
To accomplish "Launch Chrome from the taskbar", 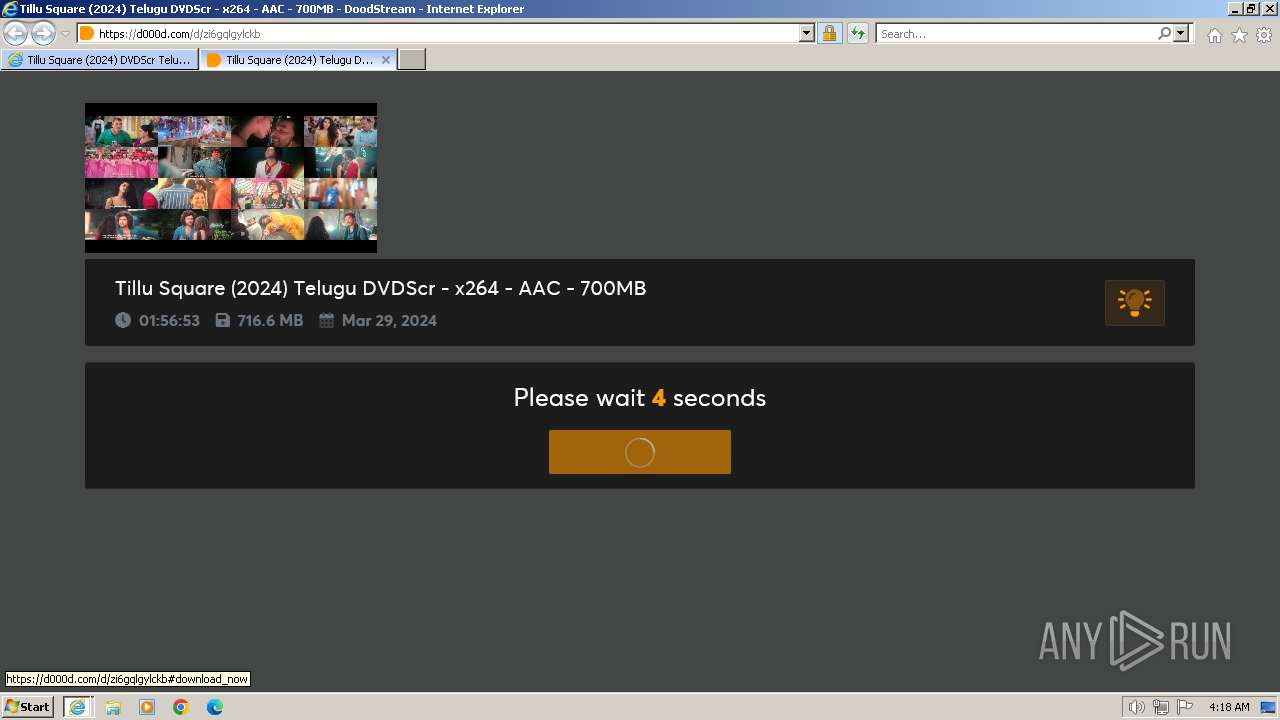I will (x=181, y=707).
